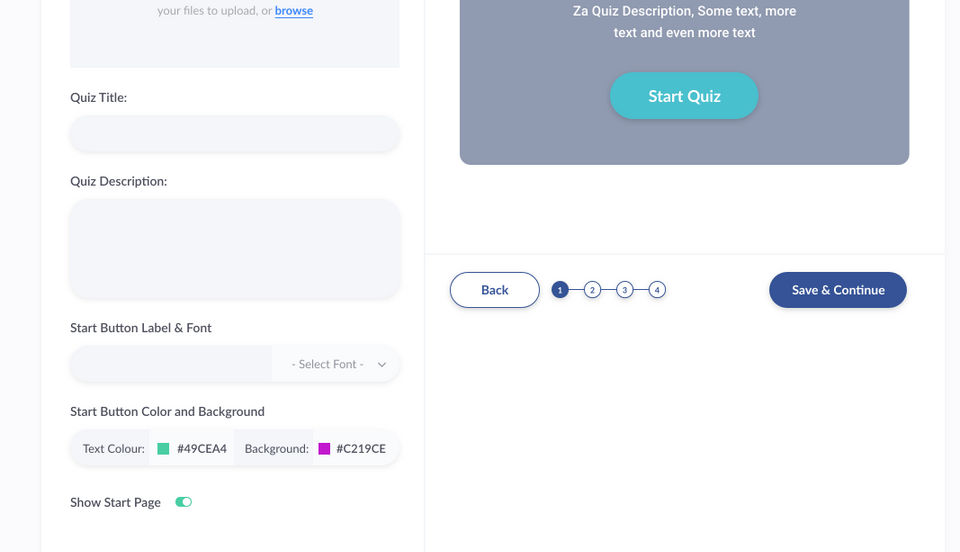Go to step 3 in the stepper
The height and width of the screenshot is (552, 960).
[x=624, y=290]
